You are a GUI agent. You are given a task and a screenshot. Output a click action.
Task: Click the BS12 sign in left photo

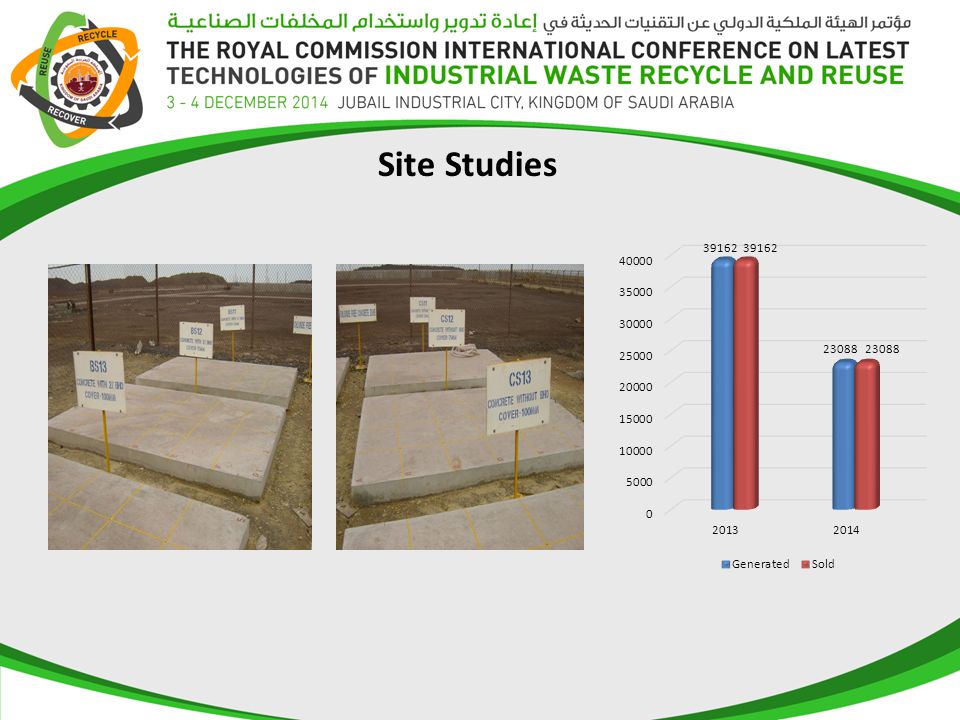pyautogui.click(x=196, y=340)
